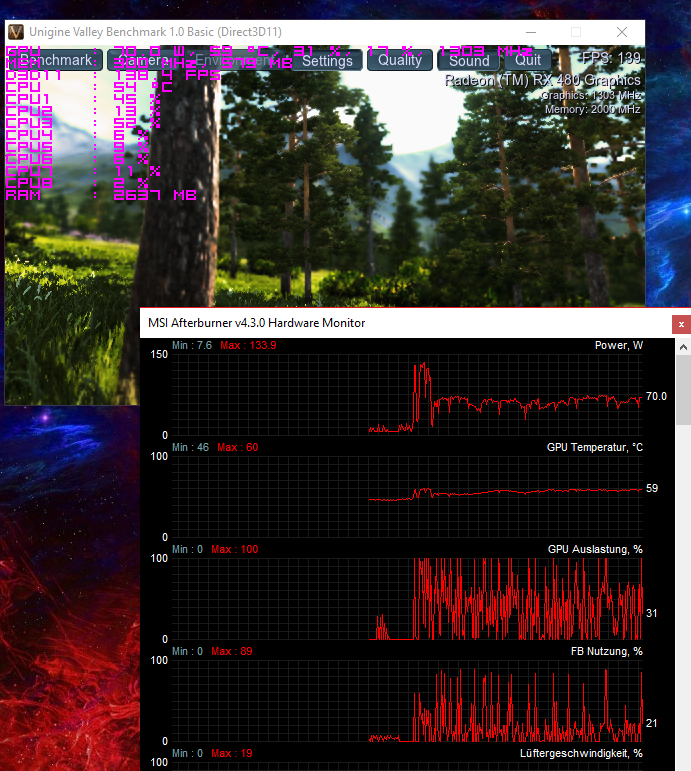Click the FB Nutzung graph

coord(407,701)
